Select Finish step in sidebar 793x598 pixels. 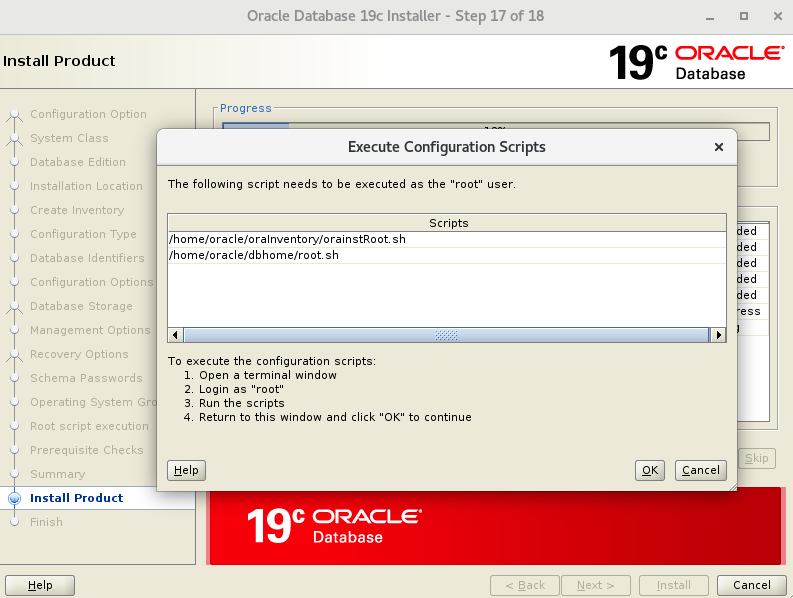click(x=46, y=522)
